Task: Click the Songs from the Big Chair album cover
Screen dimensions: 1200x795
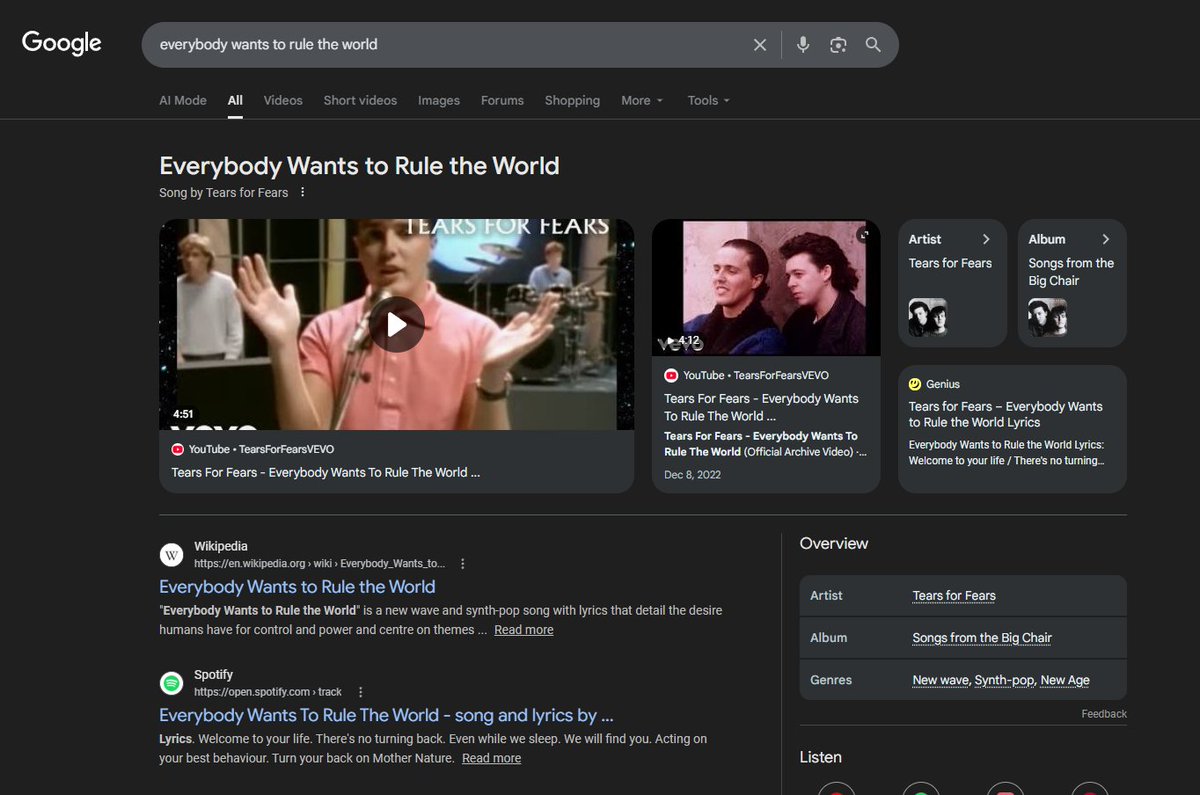Action: 1047,317
